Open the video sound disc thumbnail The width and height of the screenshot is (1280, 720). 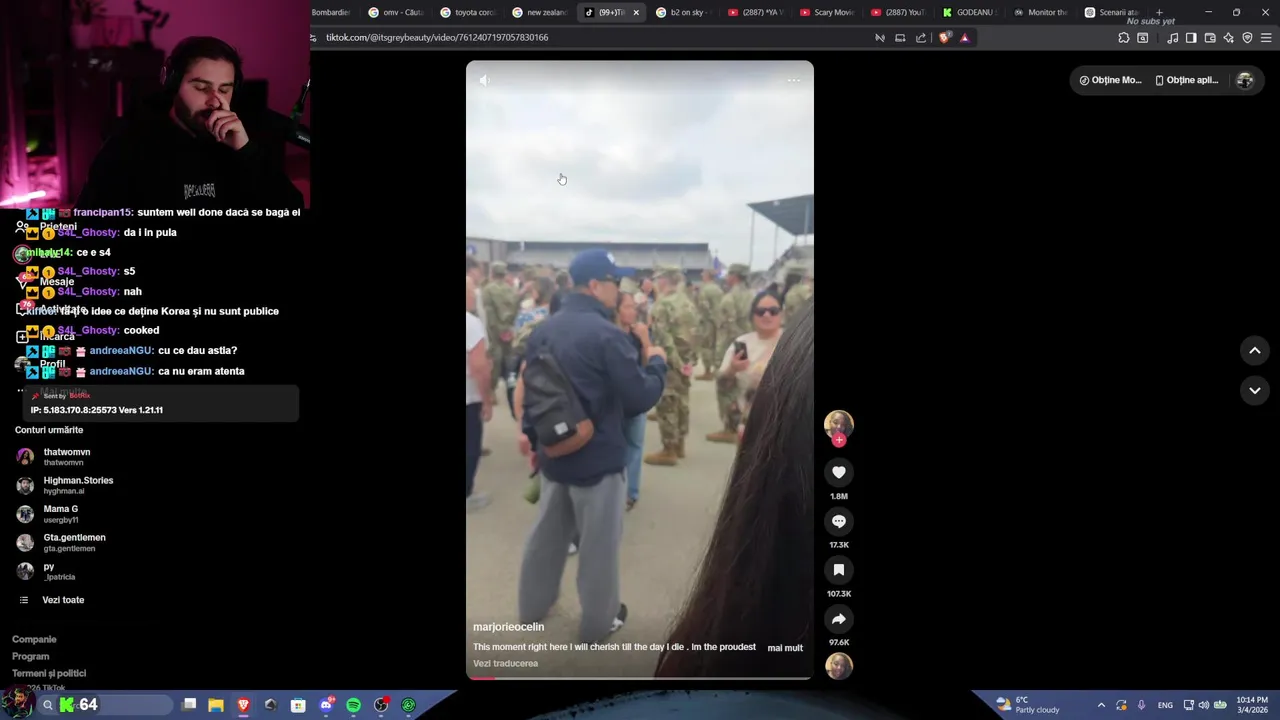click(839, 666)
